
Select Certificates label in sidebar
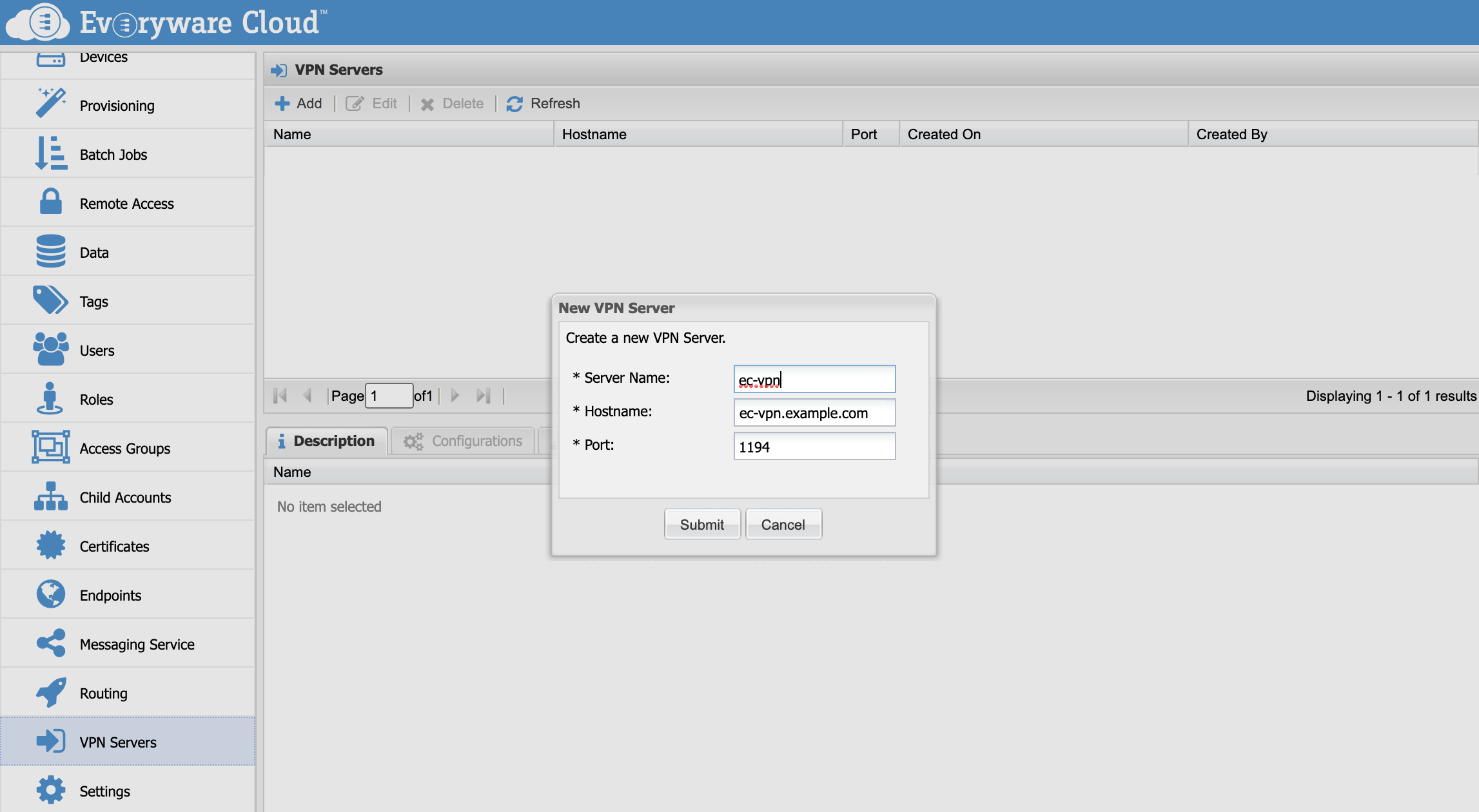pos(115,546)
